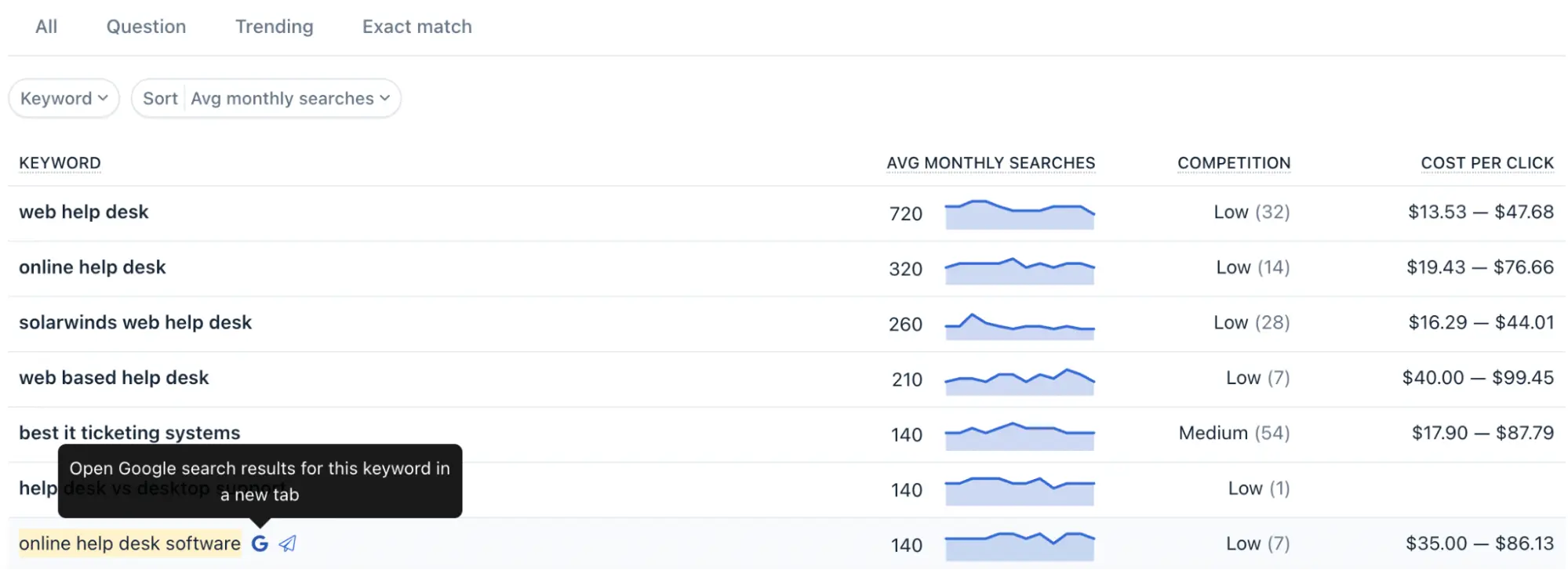Screen dimensions: 1568x570
Task: Click the Low (14) competition value
Action: pyautogui.click(x=1253, y=267)
